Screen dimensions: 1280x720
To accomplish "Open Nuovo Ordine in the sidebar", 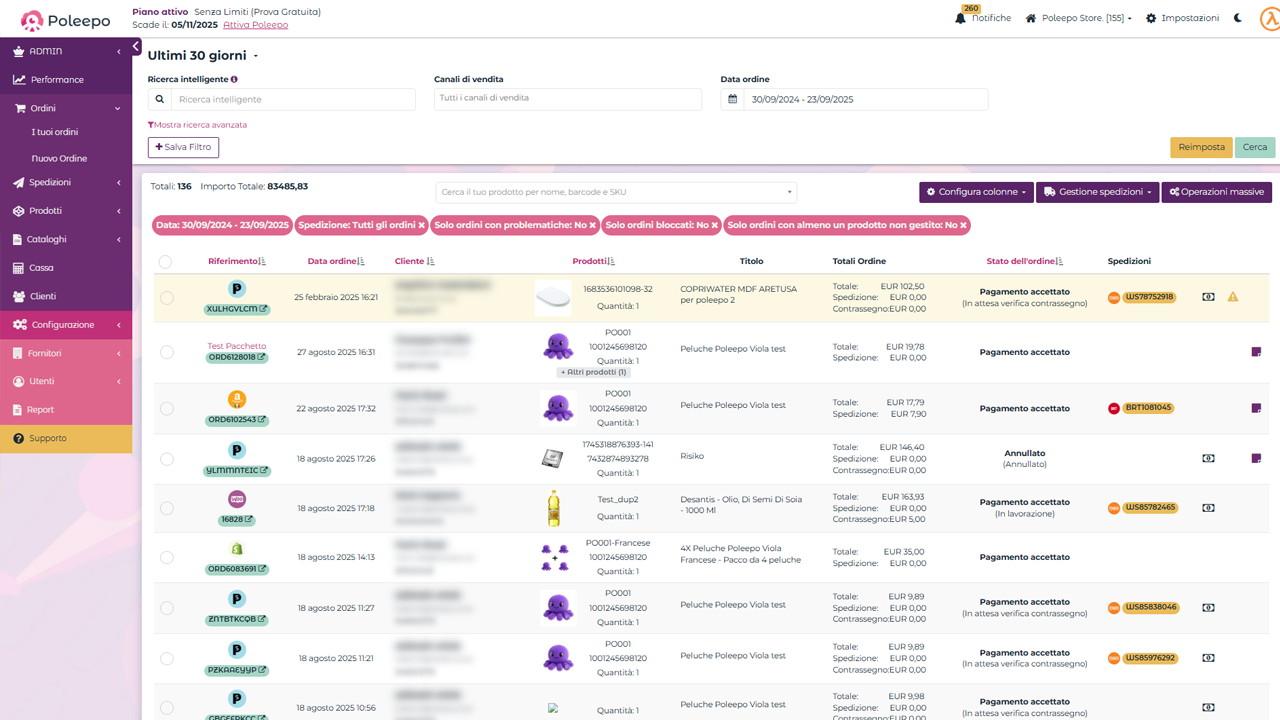I will pos(59,159).
